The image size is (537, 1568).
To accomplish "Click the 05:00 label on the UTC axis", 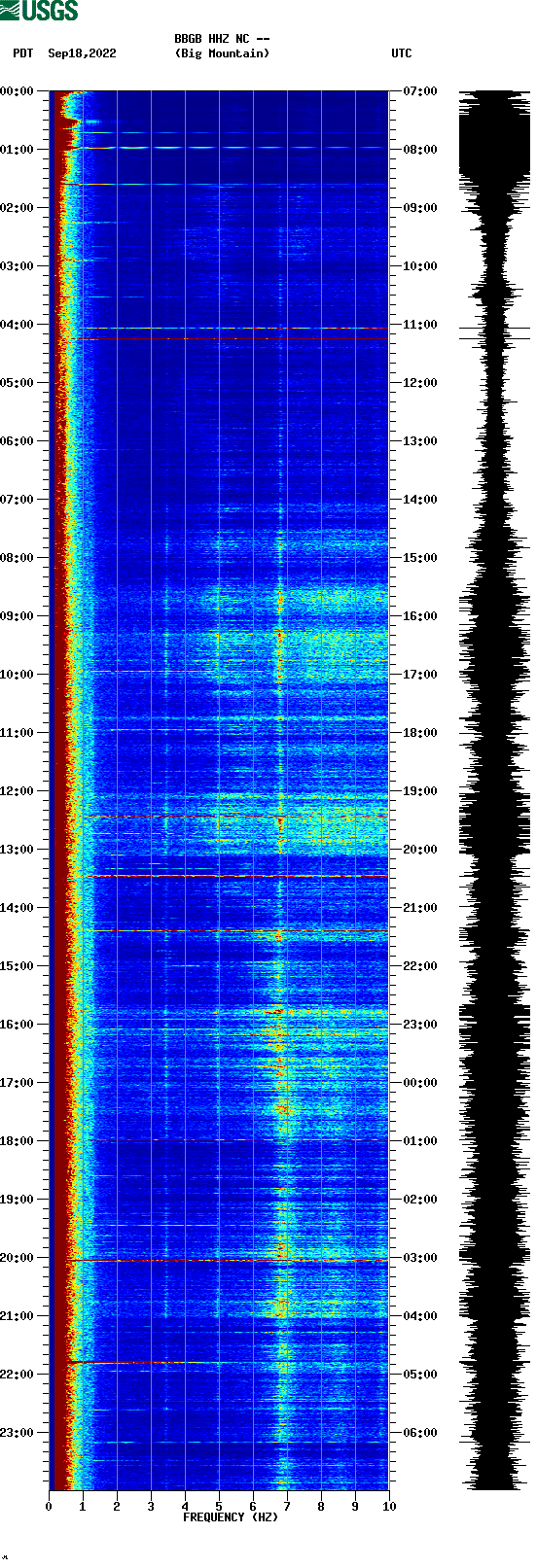I will click(x=420, y=1375).
